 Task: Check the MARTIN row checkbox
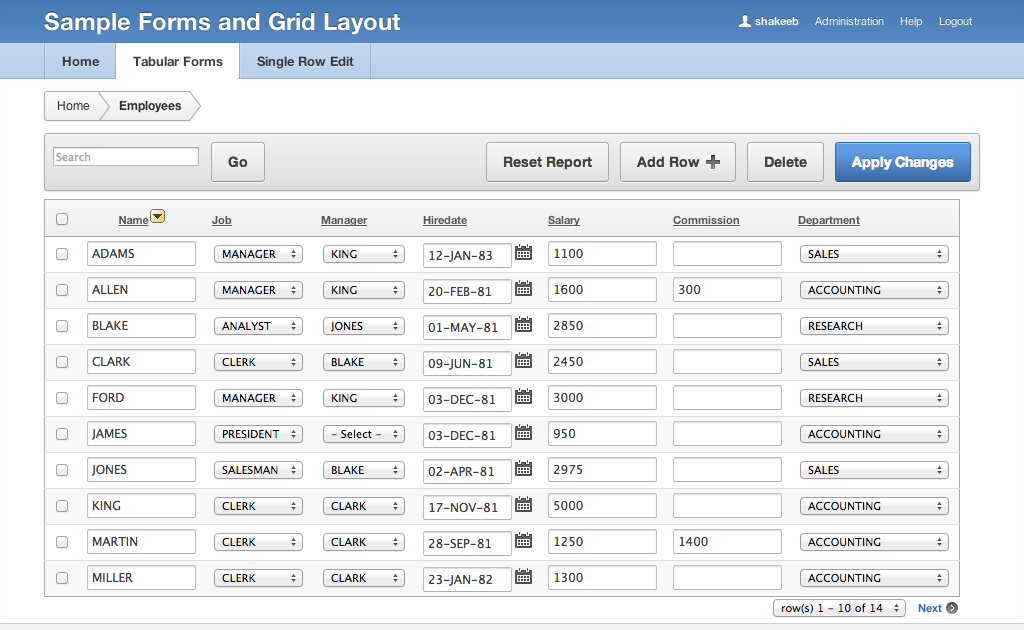[62, 542]
